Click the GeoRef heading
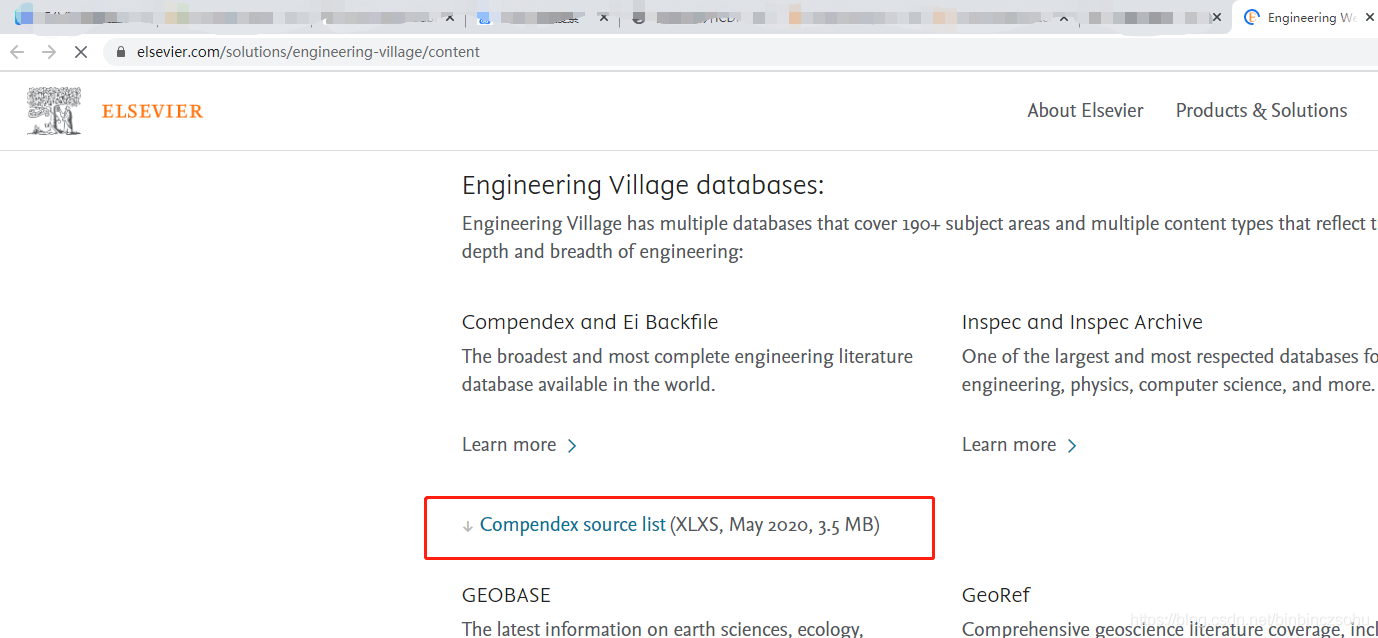Screen dimensions: 1378x638 [996, 595]
